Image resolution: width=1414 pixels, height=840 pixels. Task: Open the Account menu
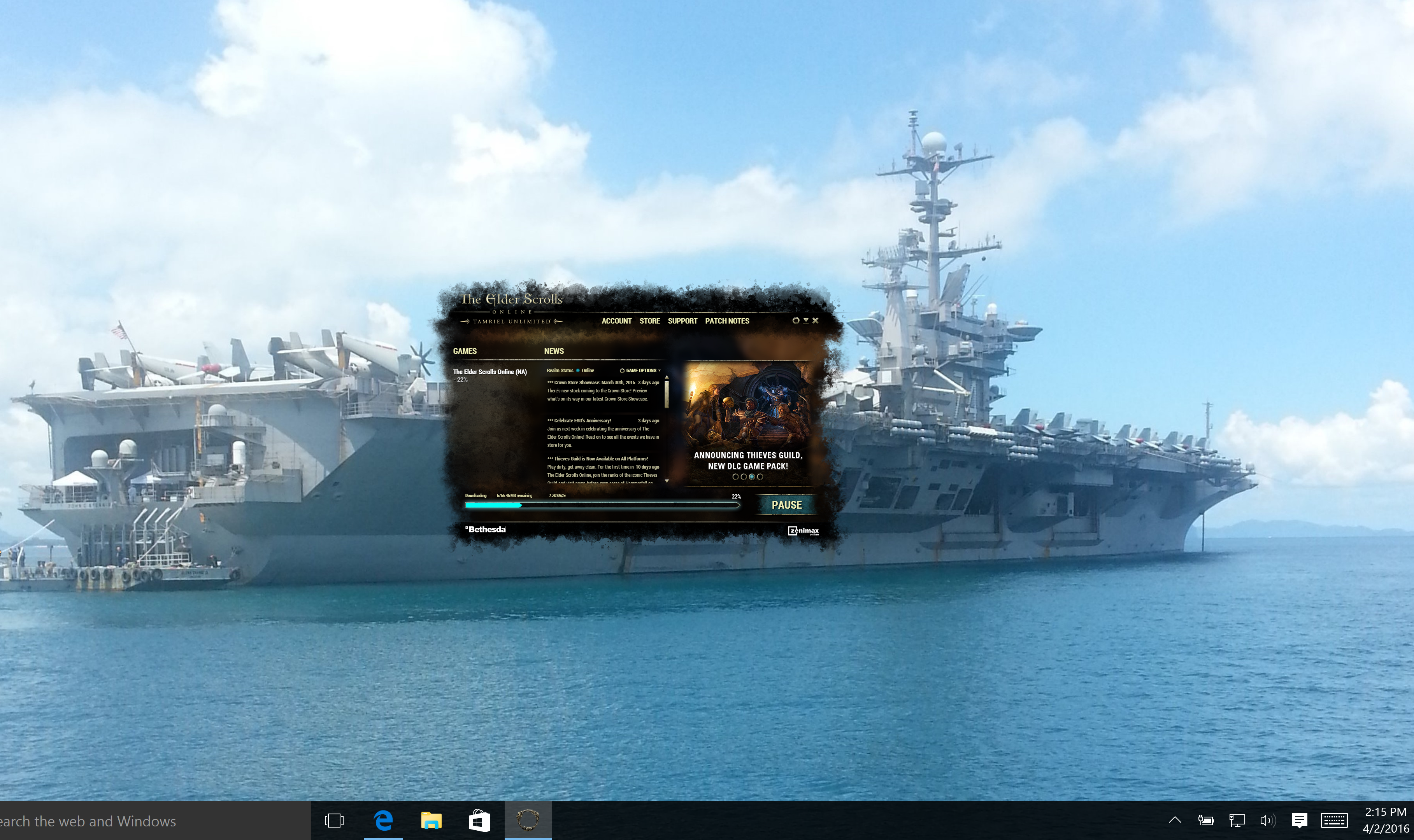pyautogui.click(x=616, y=321)
